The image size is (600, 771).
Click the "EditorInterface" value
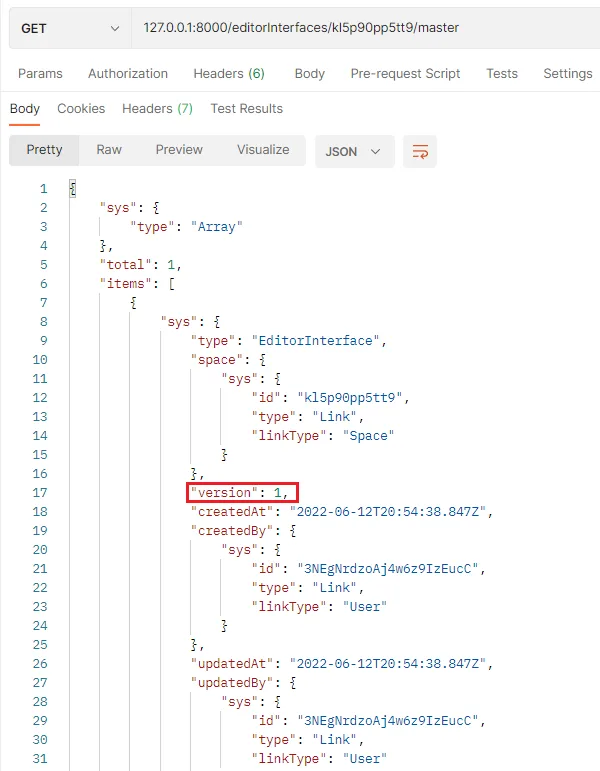(x=315, y=341)
